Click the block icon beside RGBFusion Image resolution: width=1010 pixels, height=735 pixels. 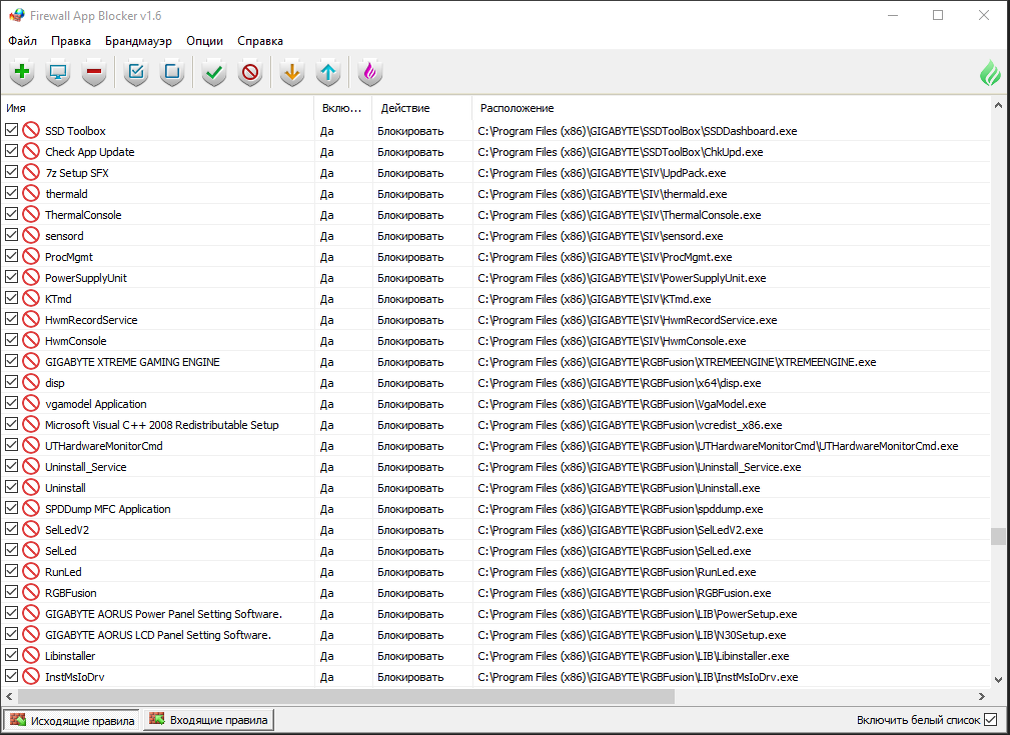point(31,593)
